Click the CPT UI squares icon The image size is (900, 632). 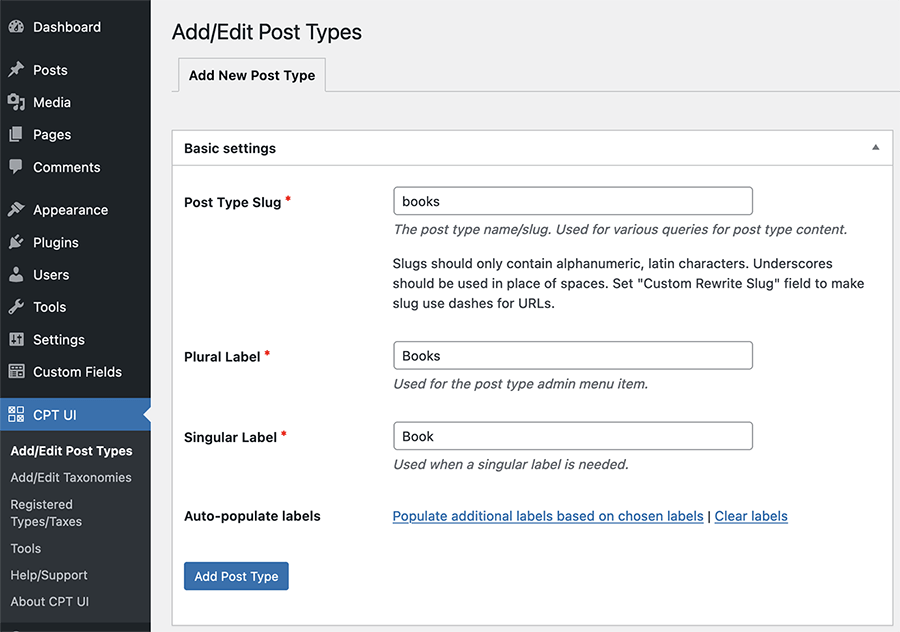click(16, 414)
